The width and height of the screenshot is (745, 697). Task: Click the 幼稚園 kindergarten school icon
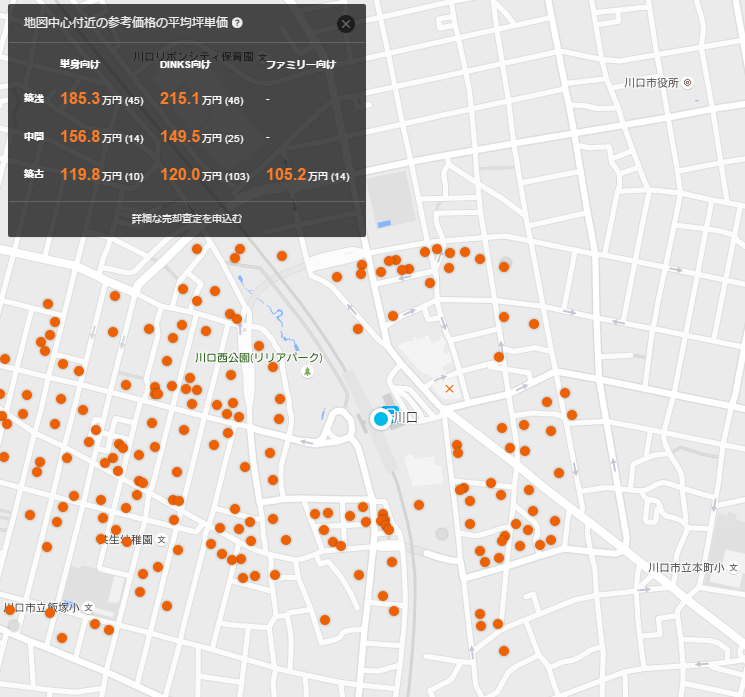point(161,539)
